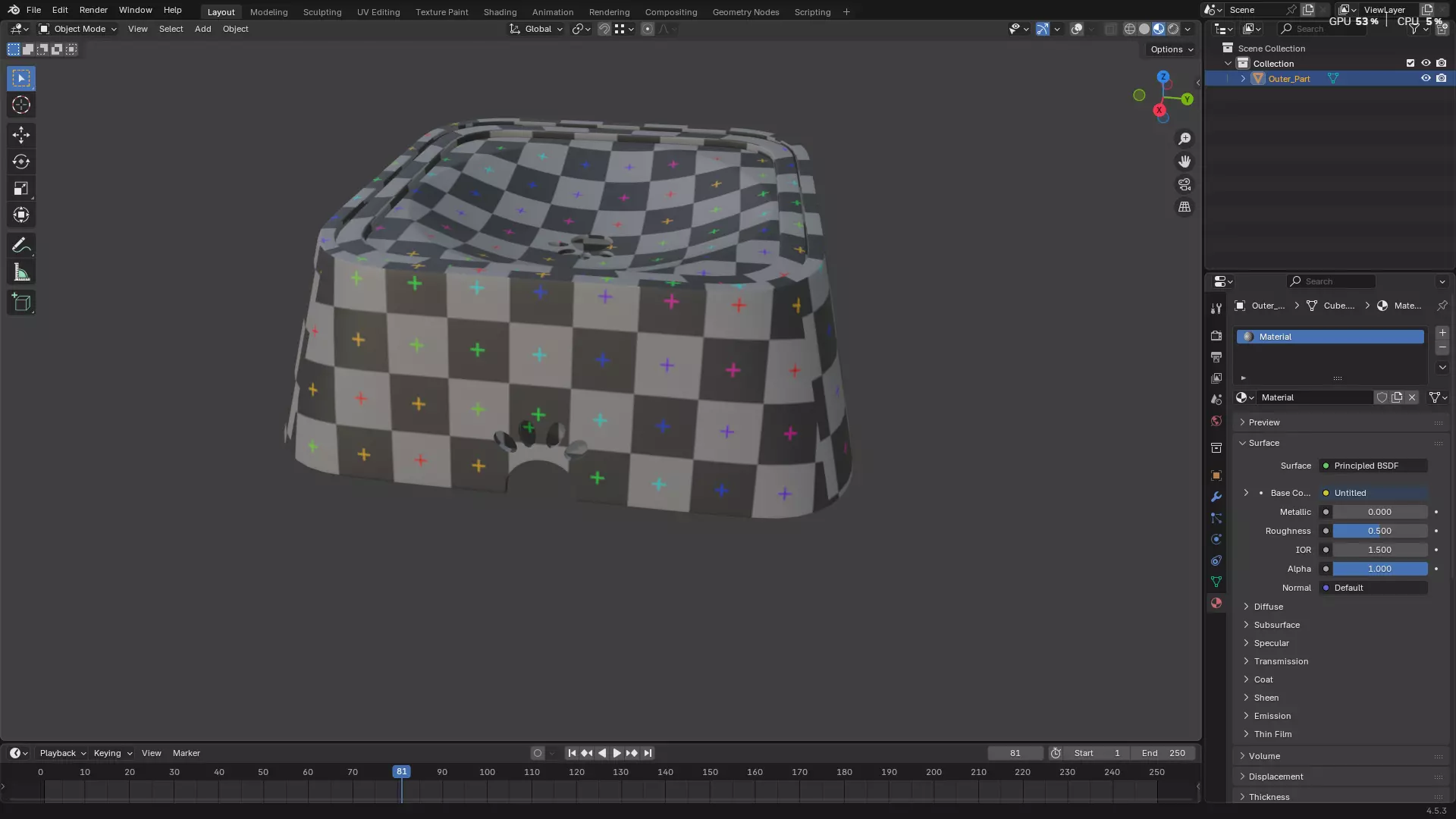Expand the Subsurface panel
Viewport: 1456px width, 819px height.
click(x=1276, y=625)
